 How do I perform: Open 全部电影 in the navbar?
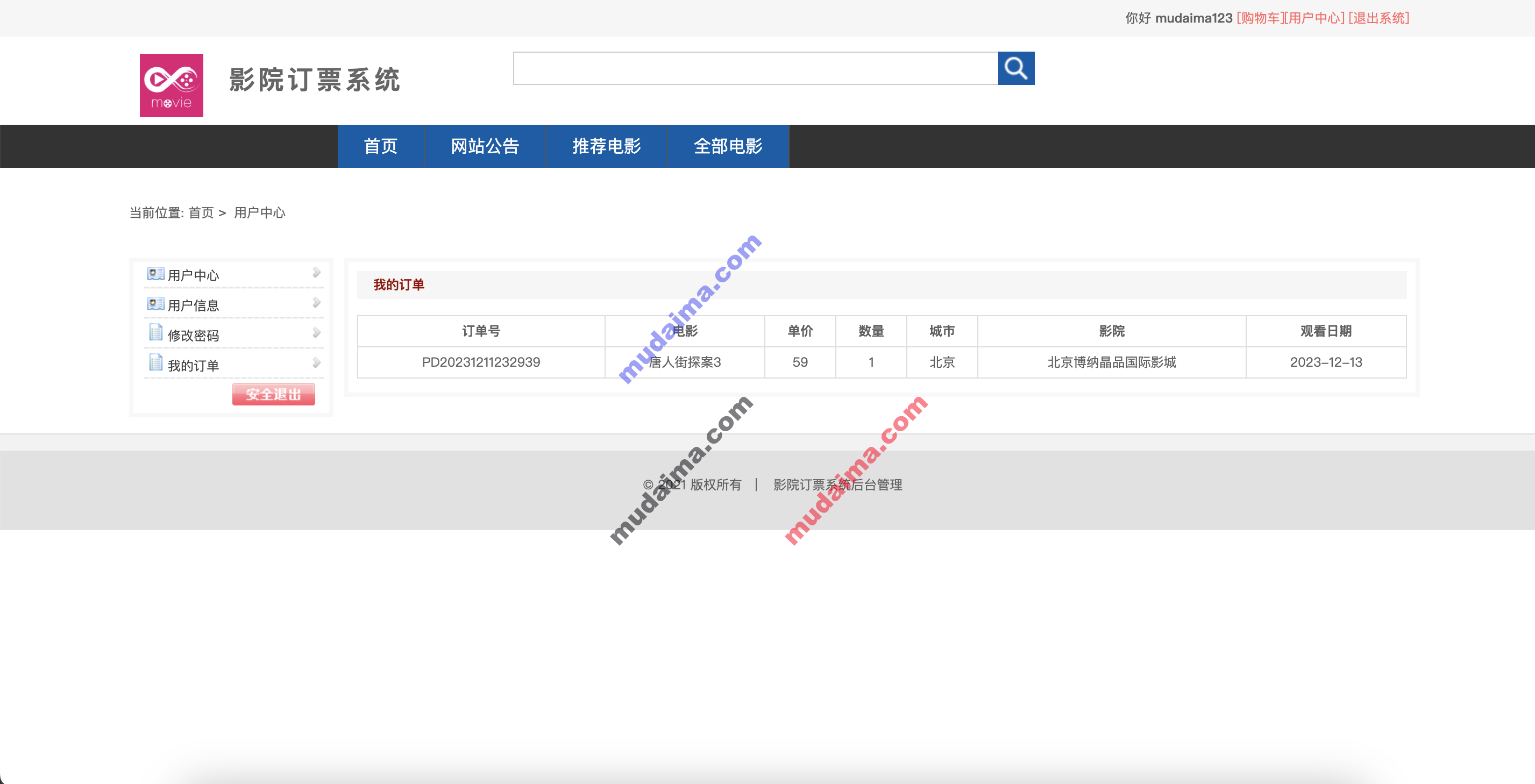point(728,146)
